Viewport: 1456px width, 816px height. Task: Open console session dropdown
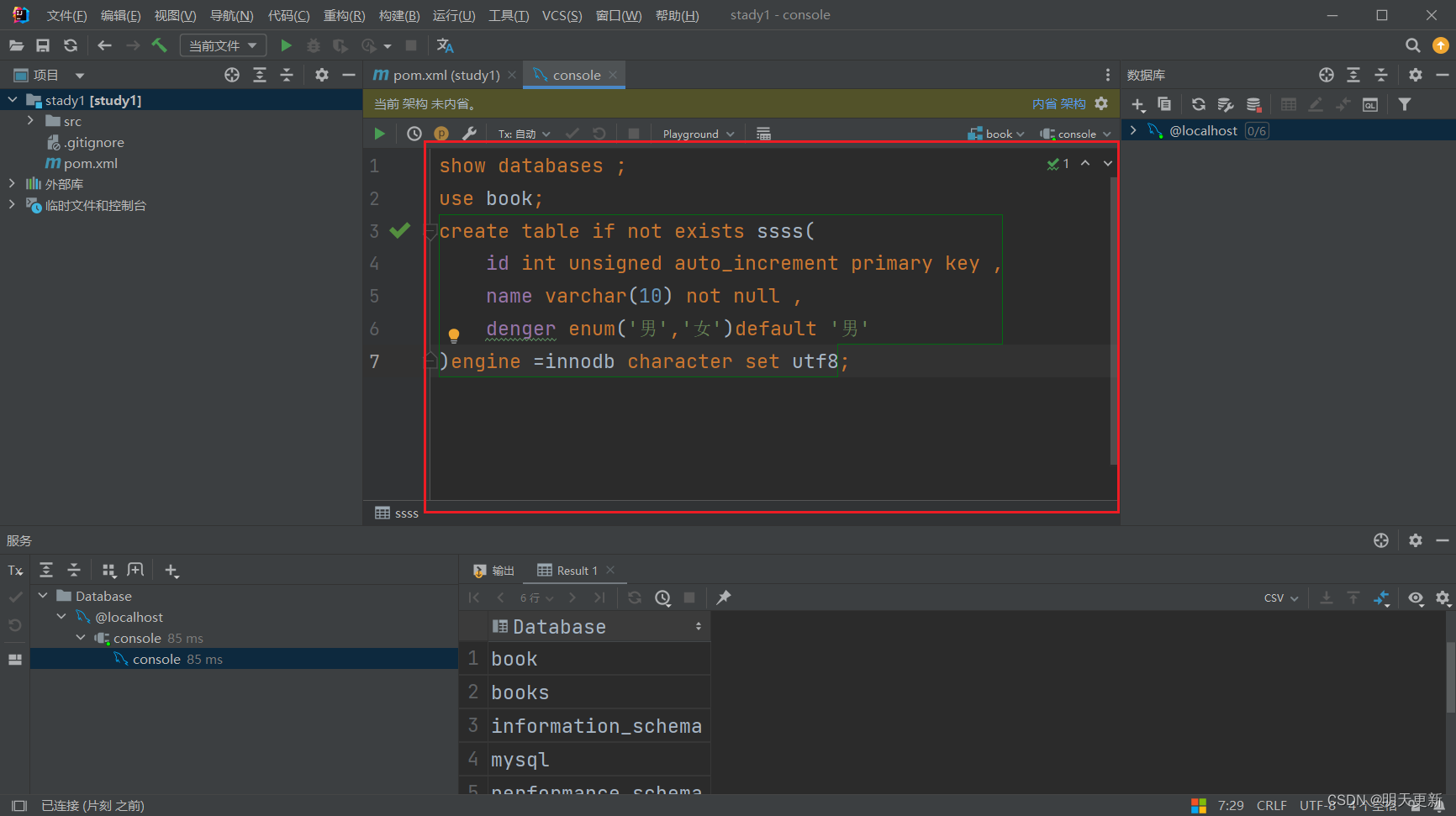point(1075,134)
